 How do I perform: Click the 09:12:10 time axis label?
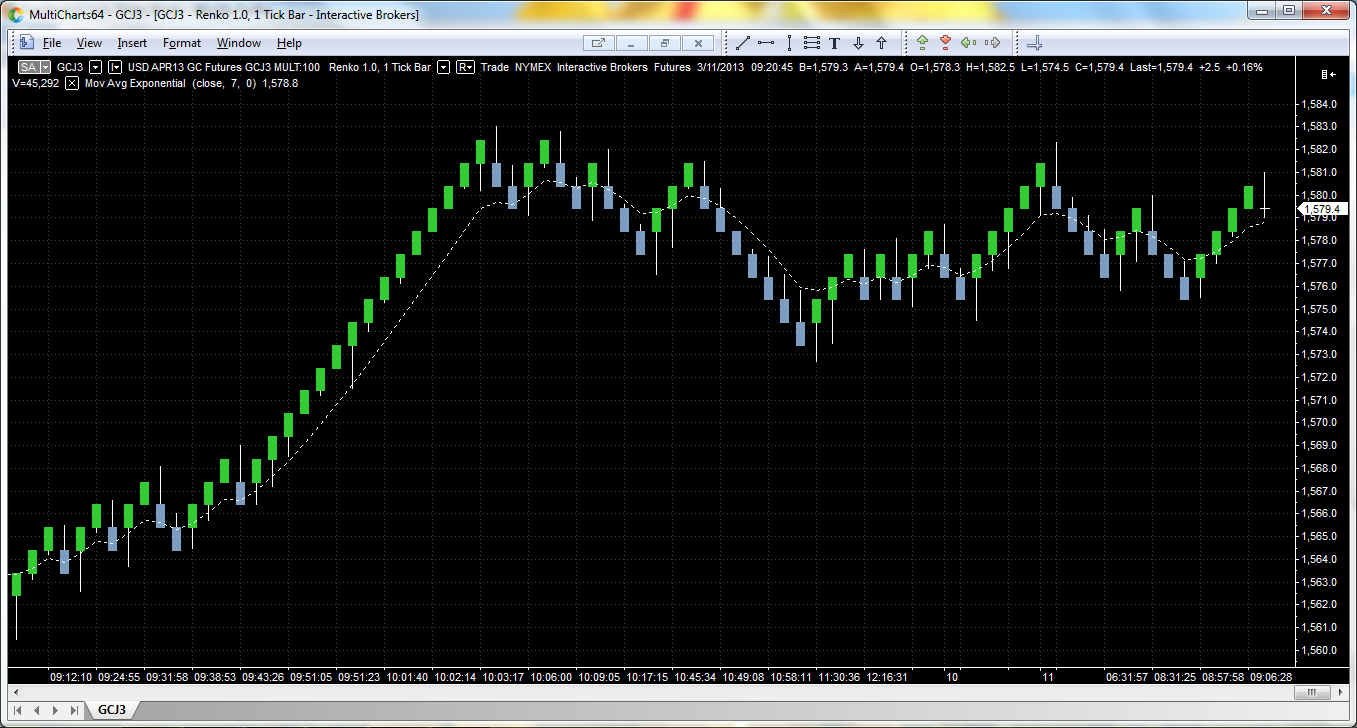pyautogui.click(x=71, y=677)
